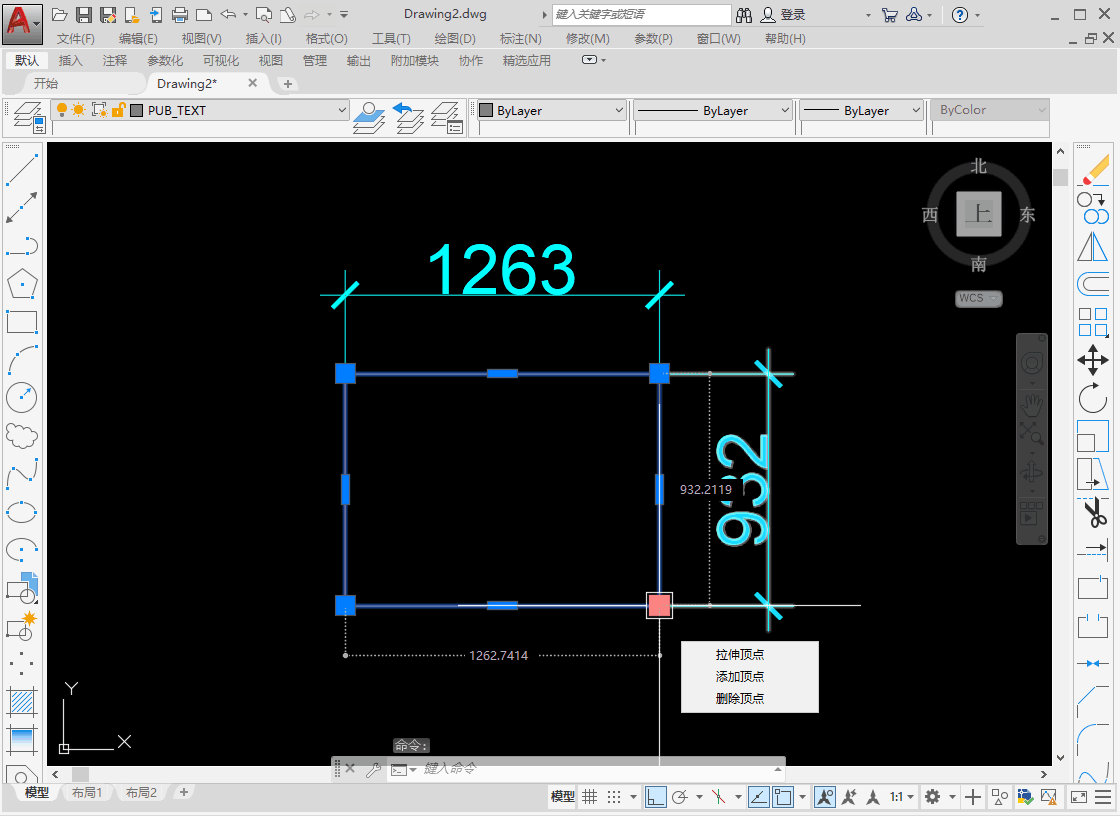Open the ByColor plot style dropdown
Screen dimensions: 1120x816
pyautogui.click(x=1041, y=110)
